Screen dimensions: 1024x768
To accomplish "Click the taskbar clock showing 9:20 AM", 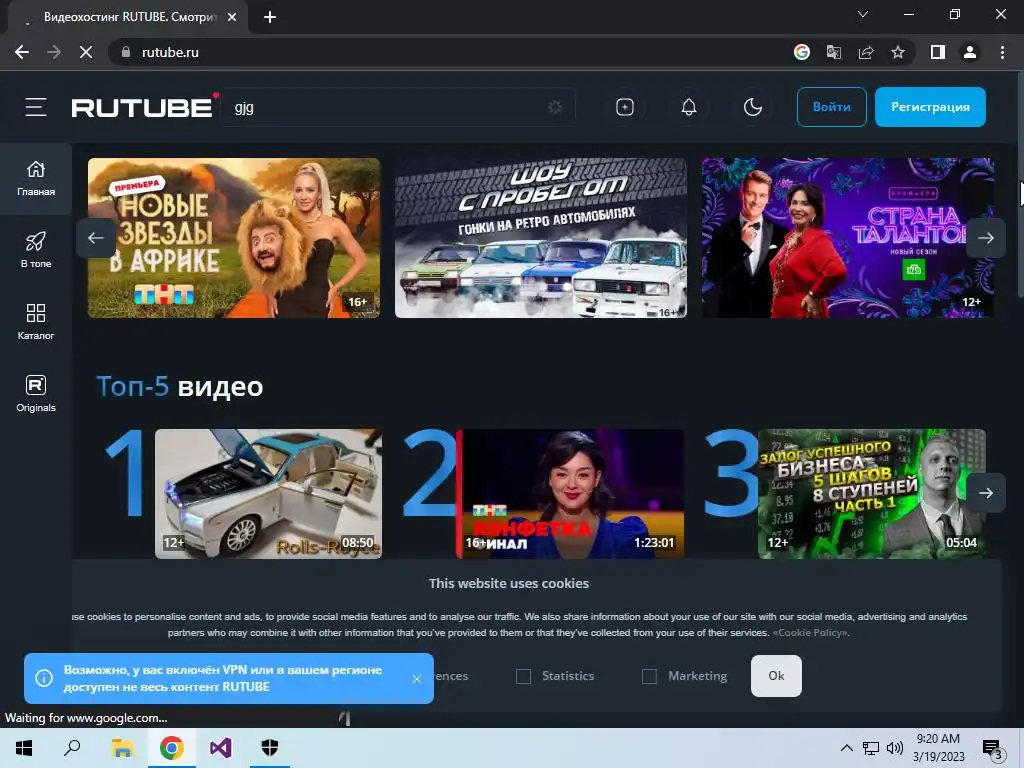I will click(938, 748).
